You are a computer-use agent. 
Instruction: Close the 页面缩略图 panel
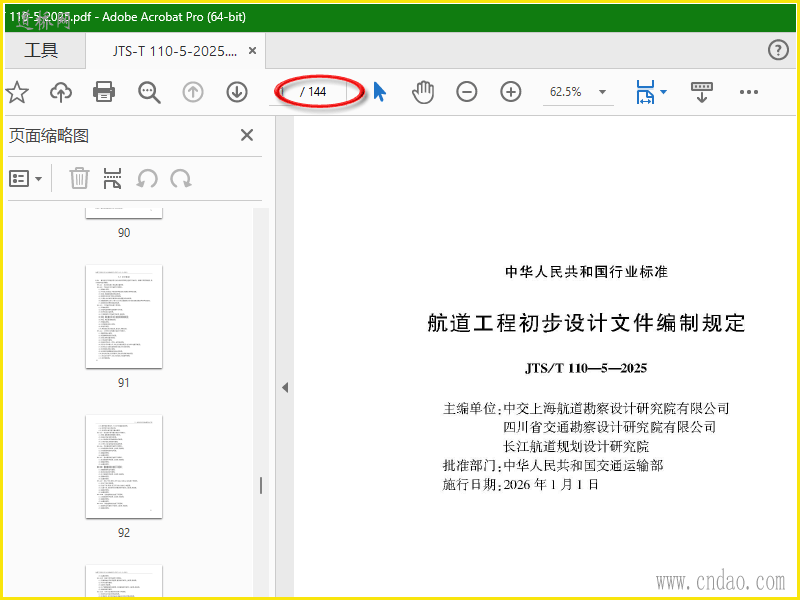247,135
